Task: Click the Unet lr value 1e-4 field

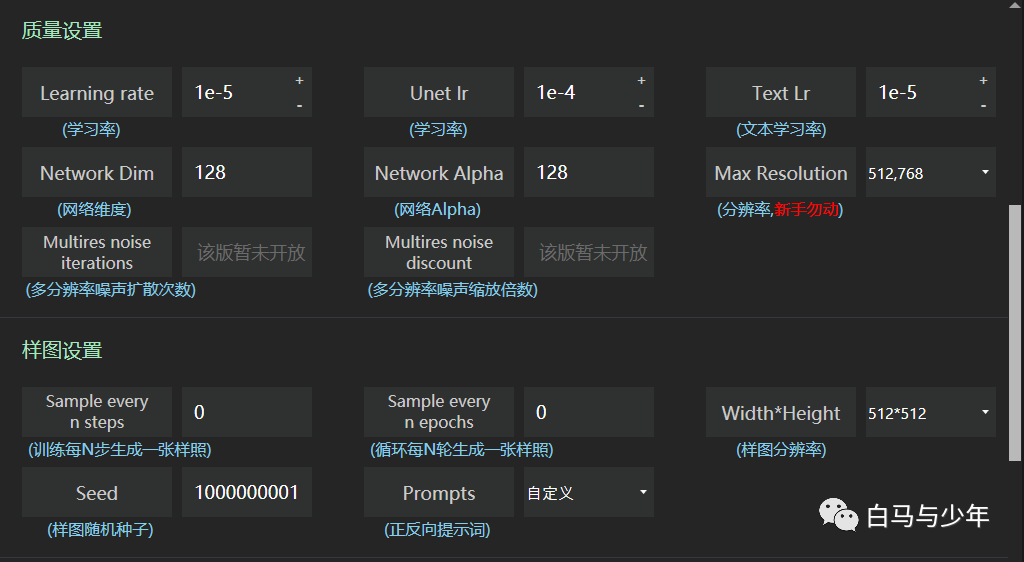Action: point(579,92)
